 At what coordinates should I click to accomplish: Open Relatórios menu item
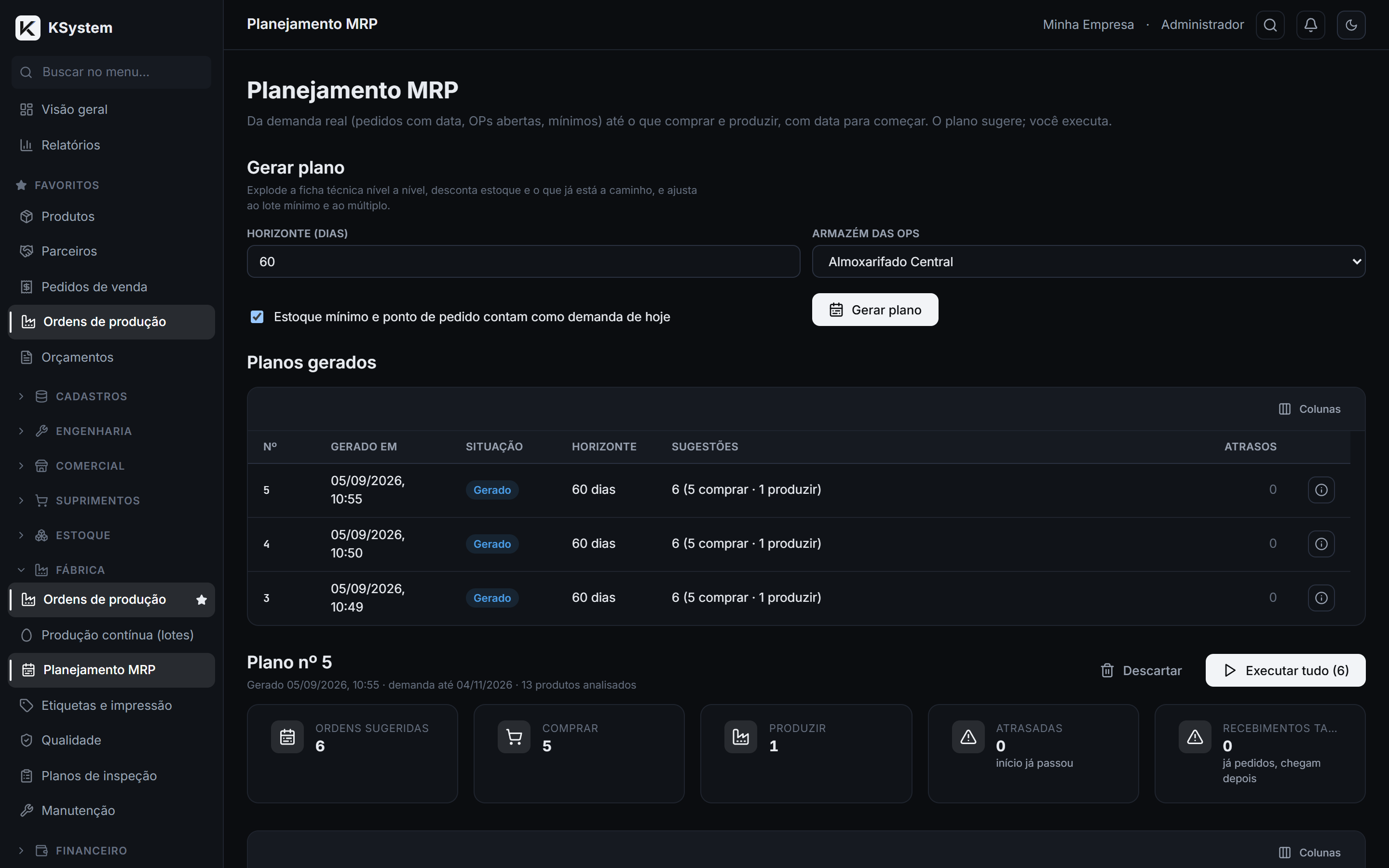click(x=111, y=145)
